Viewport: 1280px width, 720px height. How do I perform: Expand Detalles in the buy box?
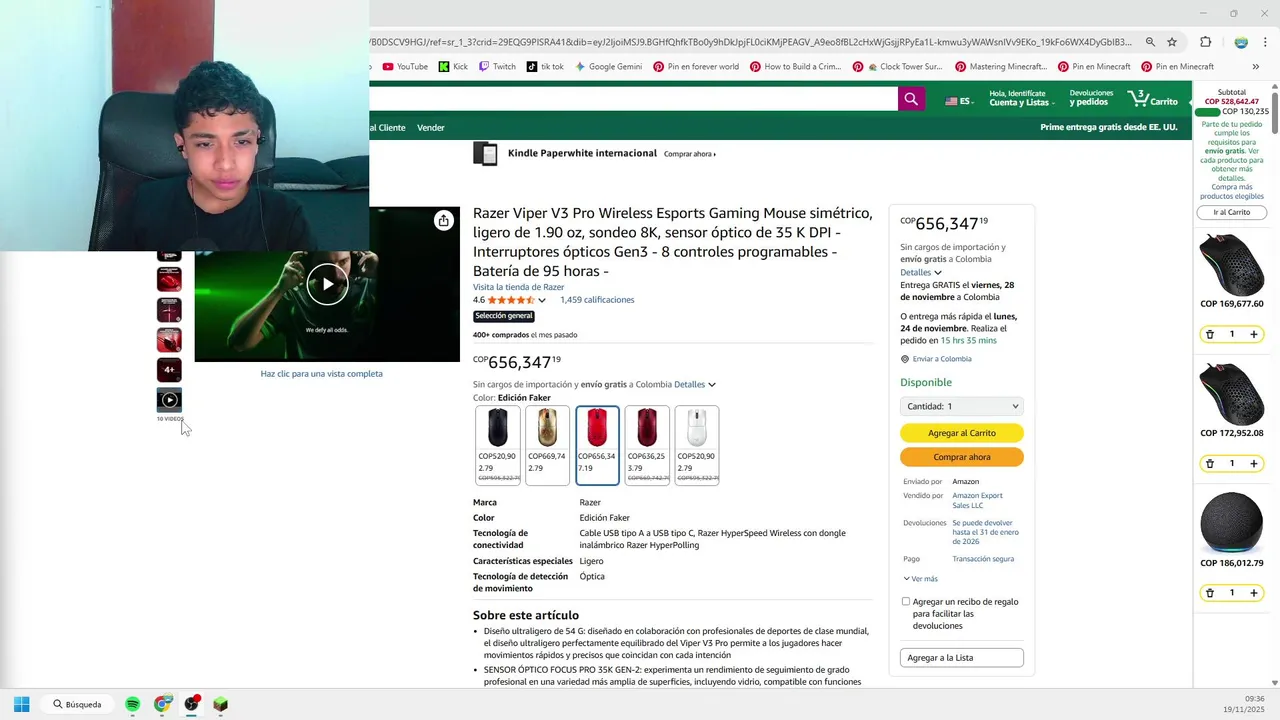pos(921,272)
